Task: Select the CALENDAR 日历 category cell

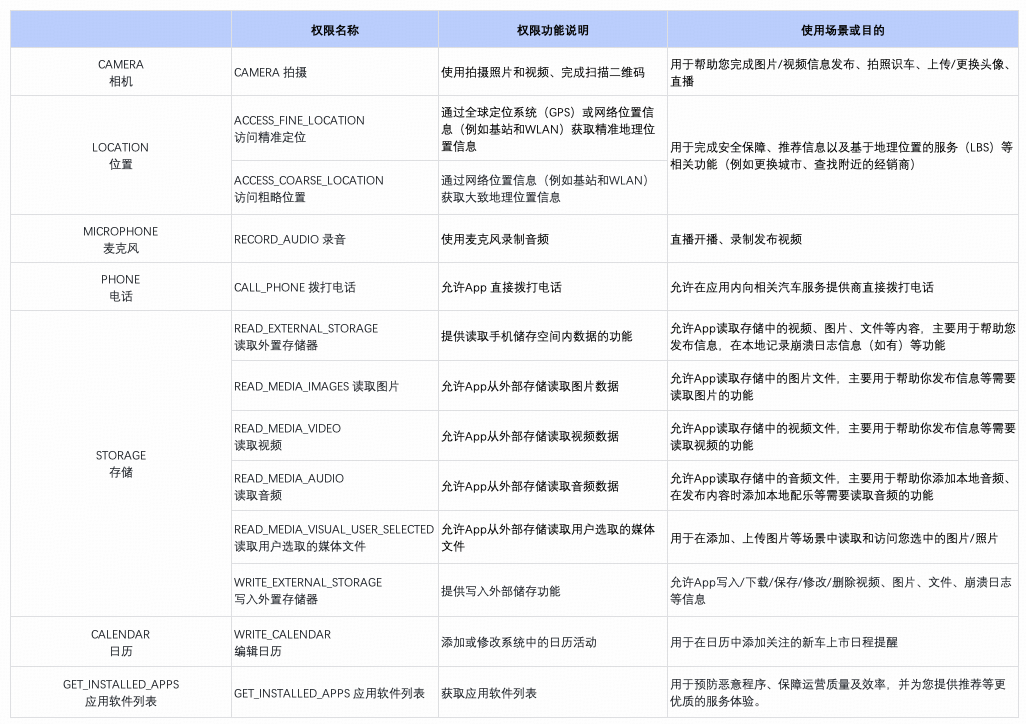Action: click(x=120, y=642)
